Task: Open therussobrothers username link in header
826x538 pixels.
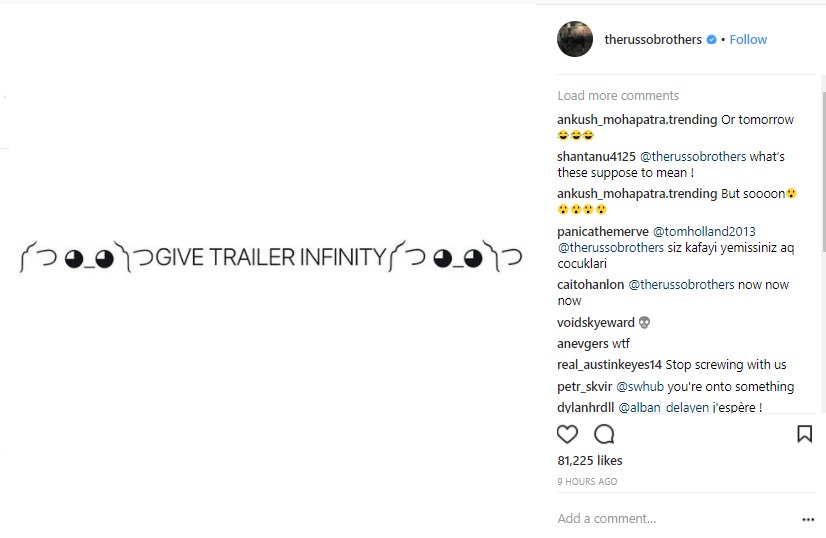Action: pos(653,40)
